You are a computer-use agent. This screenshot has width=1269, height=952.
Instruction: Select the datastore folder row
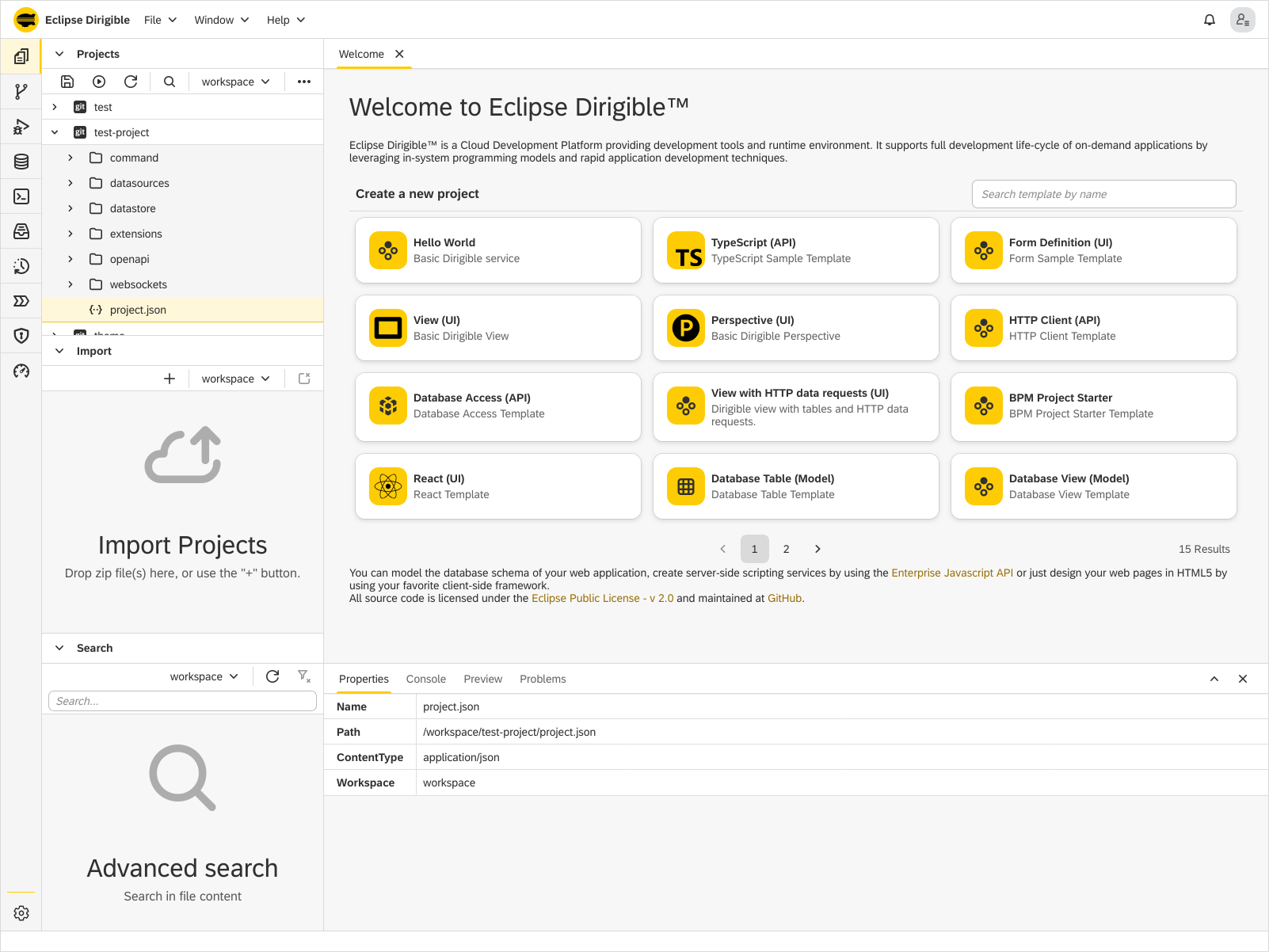click(x=182, y=208)
